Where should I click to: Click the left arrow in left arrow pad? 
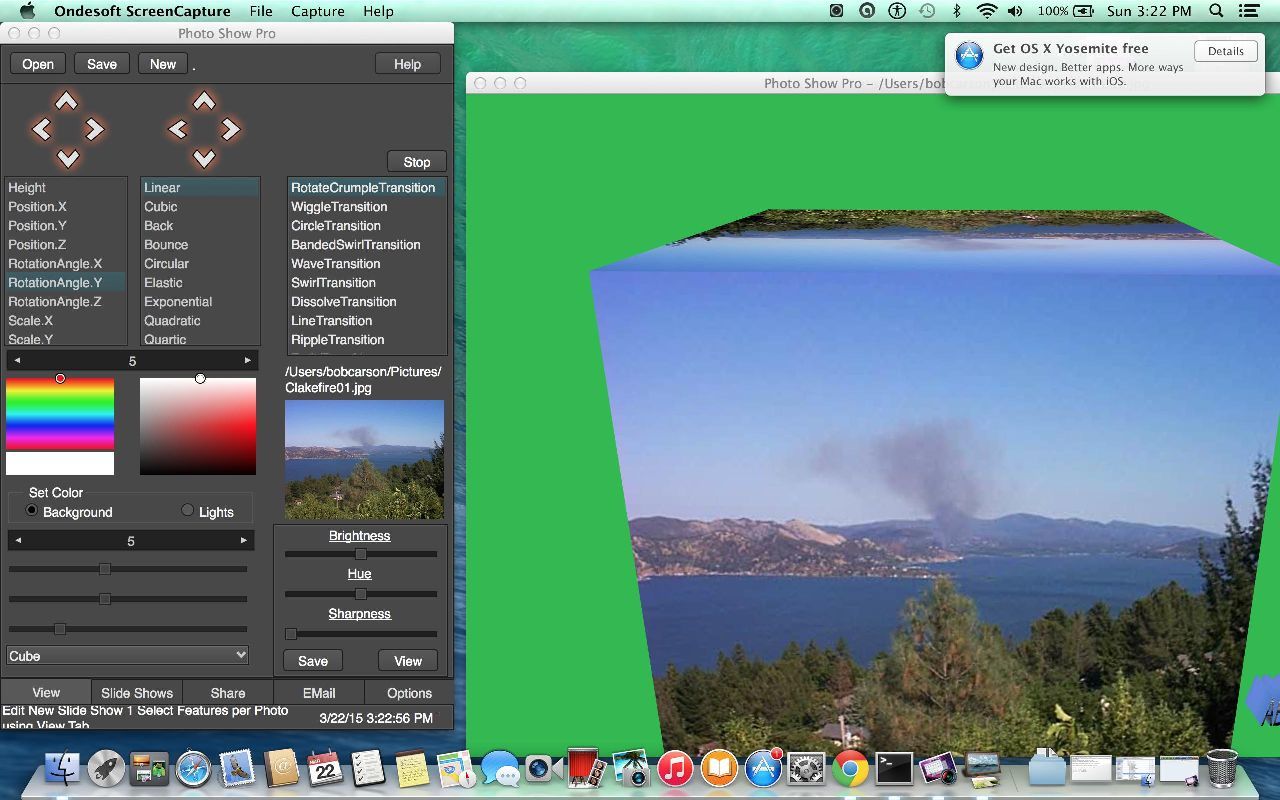(x=41, y=129)
